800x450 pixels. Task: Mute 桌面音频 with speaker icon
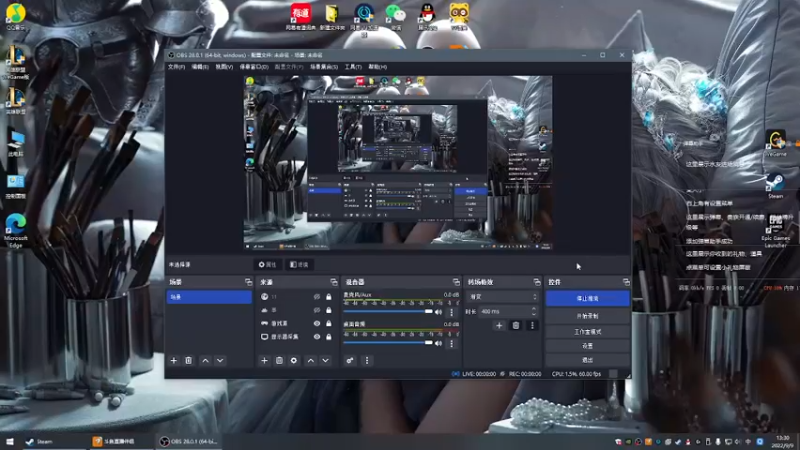click(x=438, y=343)
